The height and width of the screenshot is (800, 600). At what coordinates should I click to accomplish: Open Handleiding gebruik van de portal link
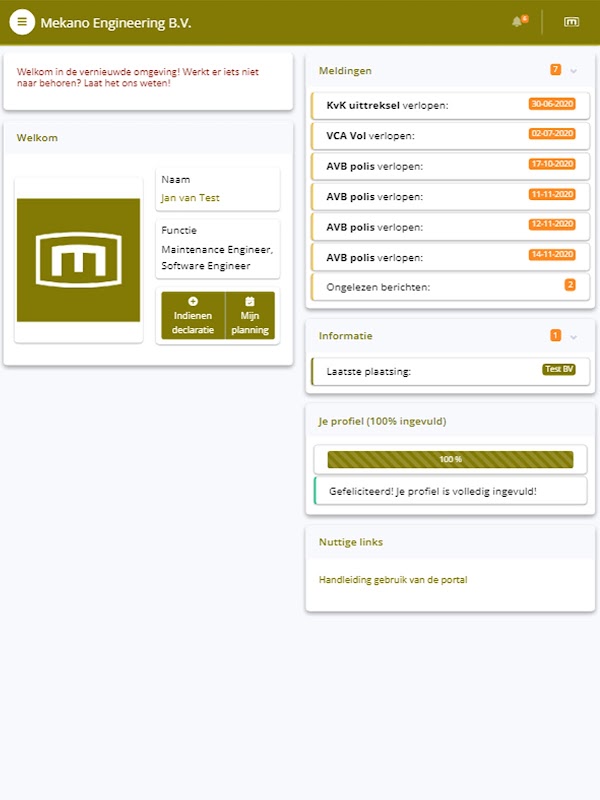point(393,580)
